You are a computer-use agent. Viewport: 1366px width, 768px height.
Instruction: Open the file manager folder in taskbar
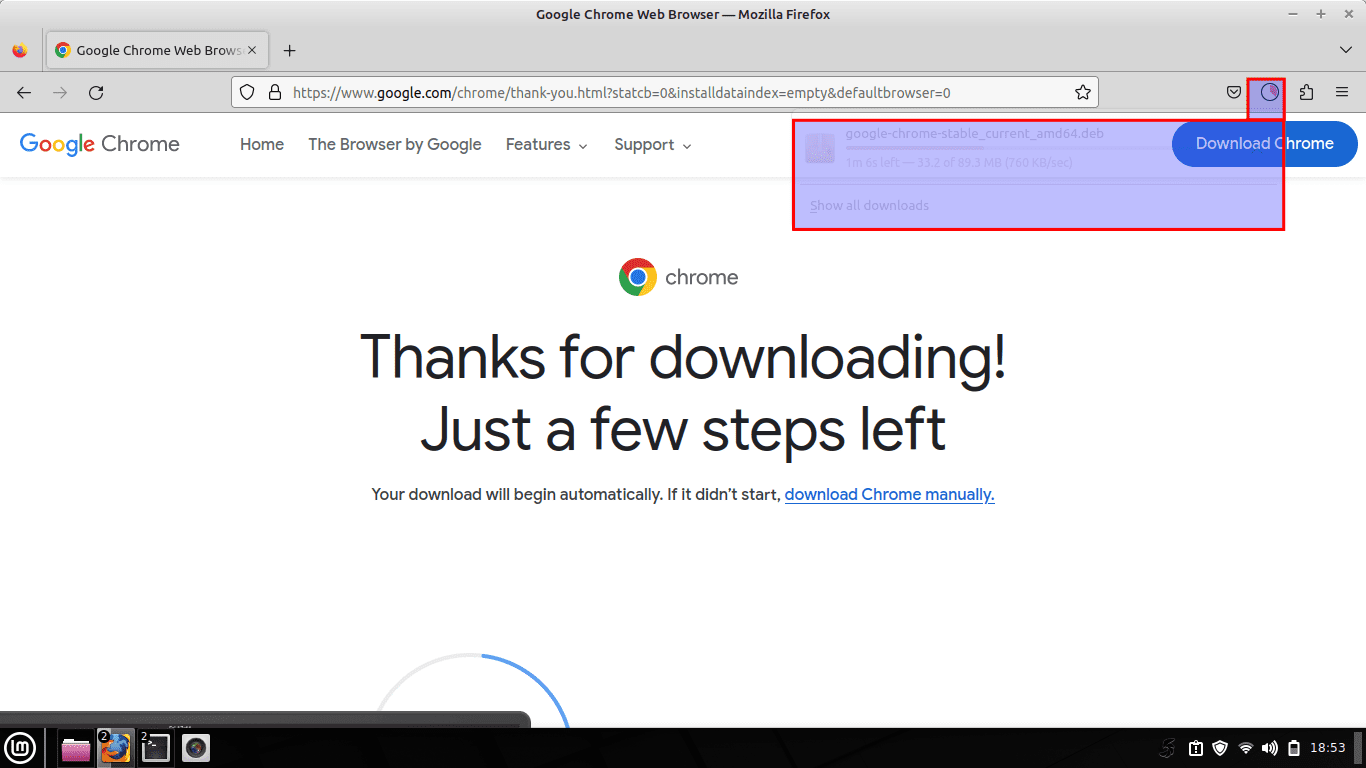pos(76,747)
